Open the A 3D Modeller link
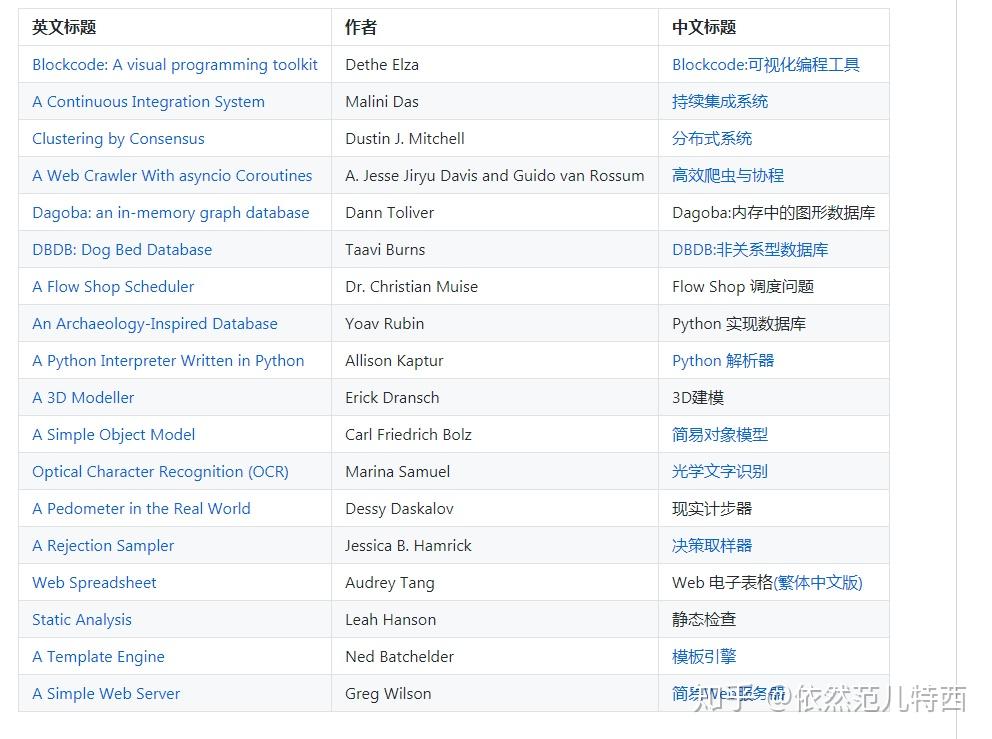This screenshot has height=739, width=992. [84, 398]
